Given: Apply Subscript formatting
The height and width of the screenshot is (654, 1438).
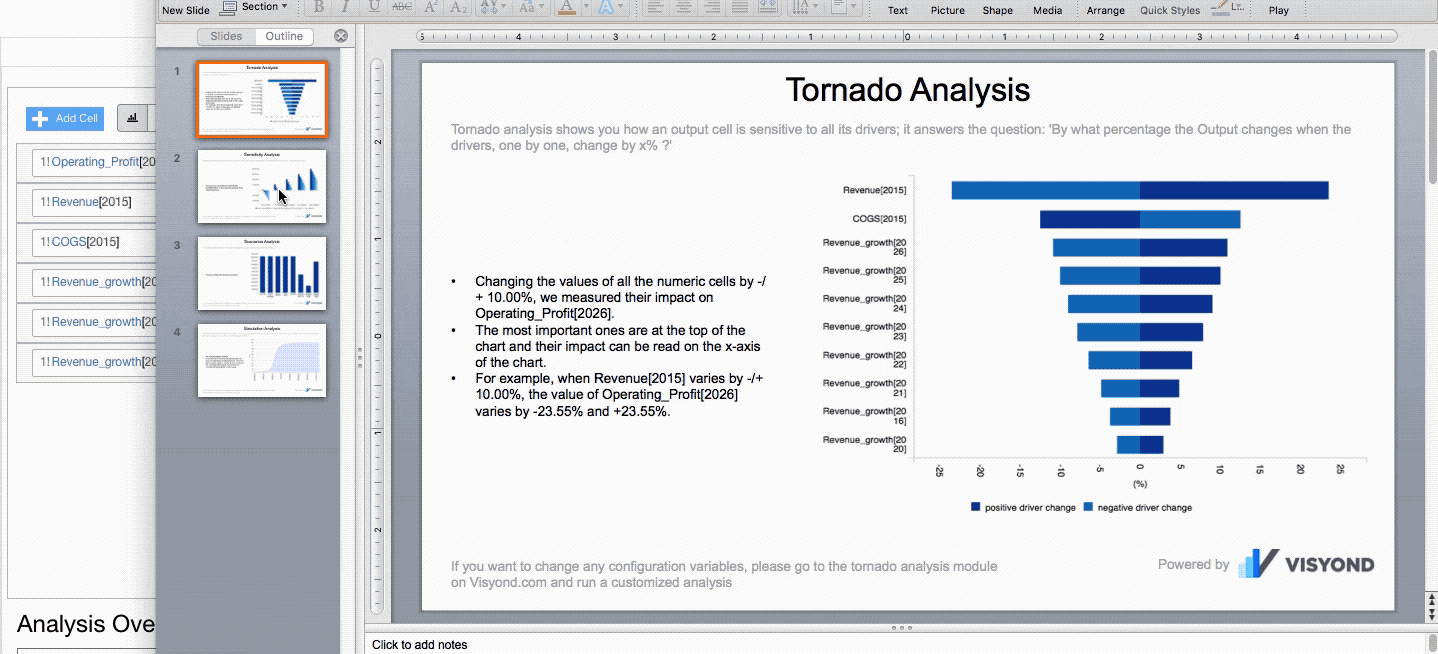Looking at the screenshot, I should (x=459, y=7).
